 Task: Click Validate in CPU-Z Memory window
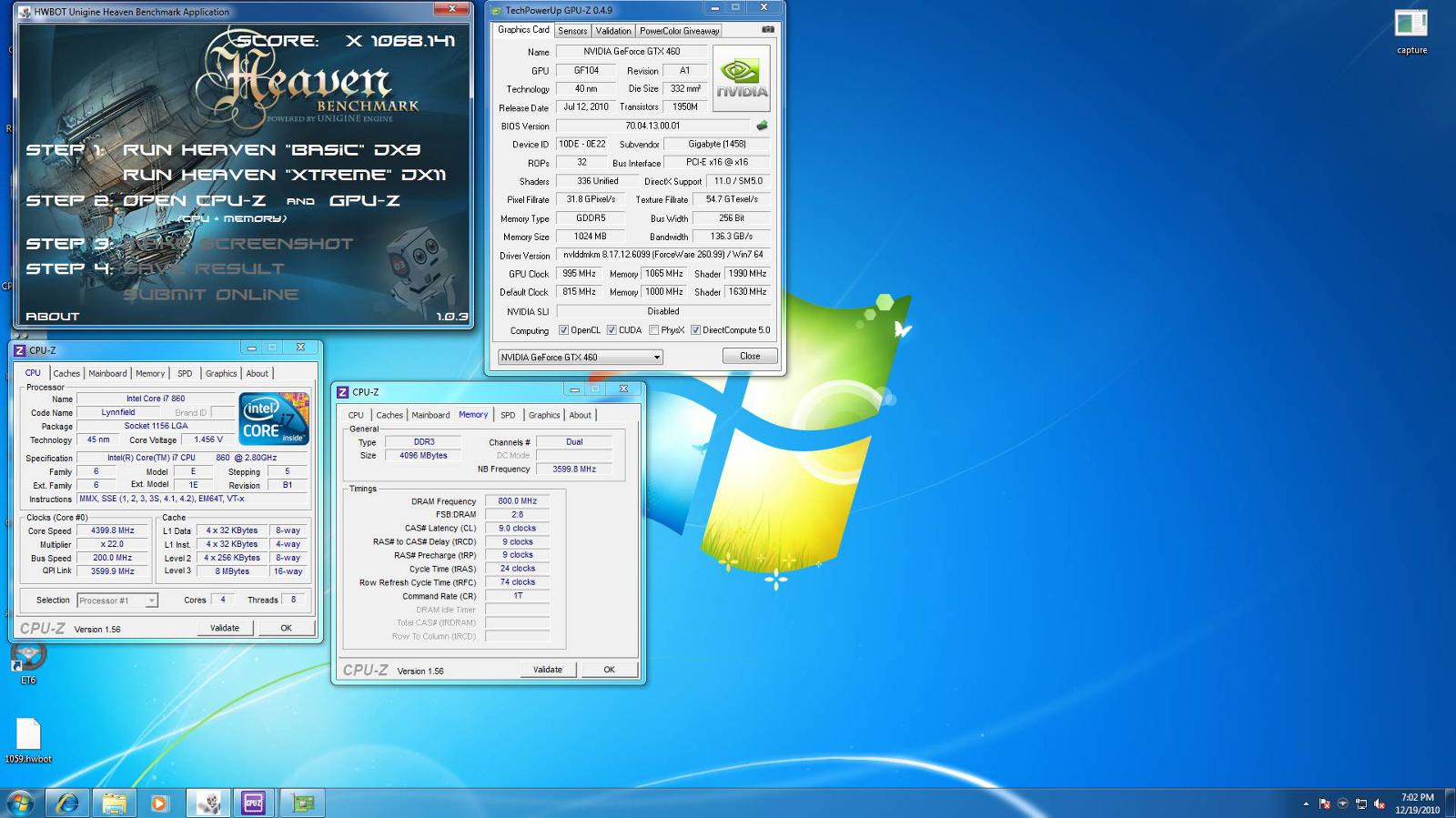548,670
